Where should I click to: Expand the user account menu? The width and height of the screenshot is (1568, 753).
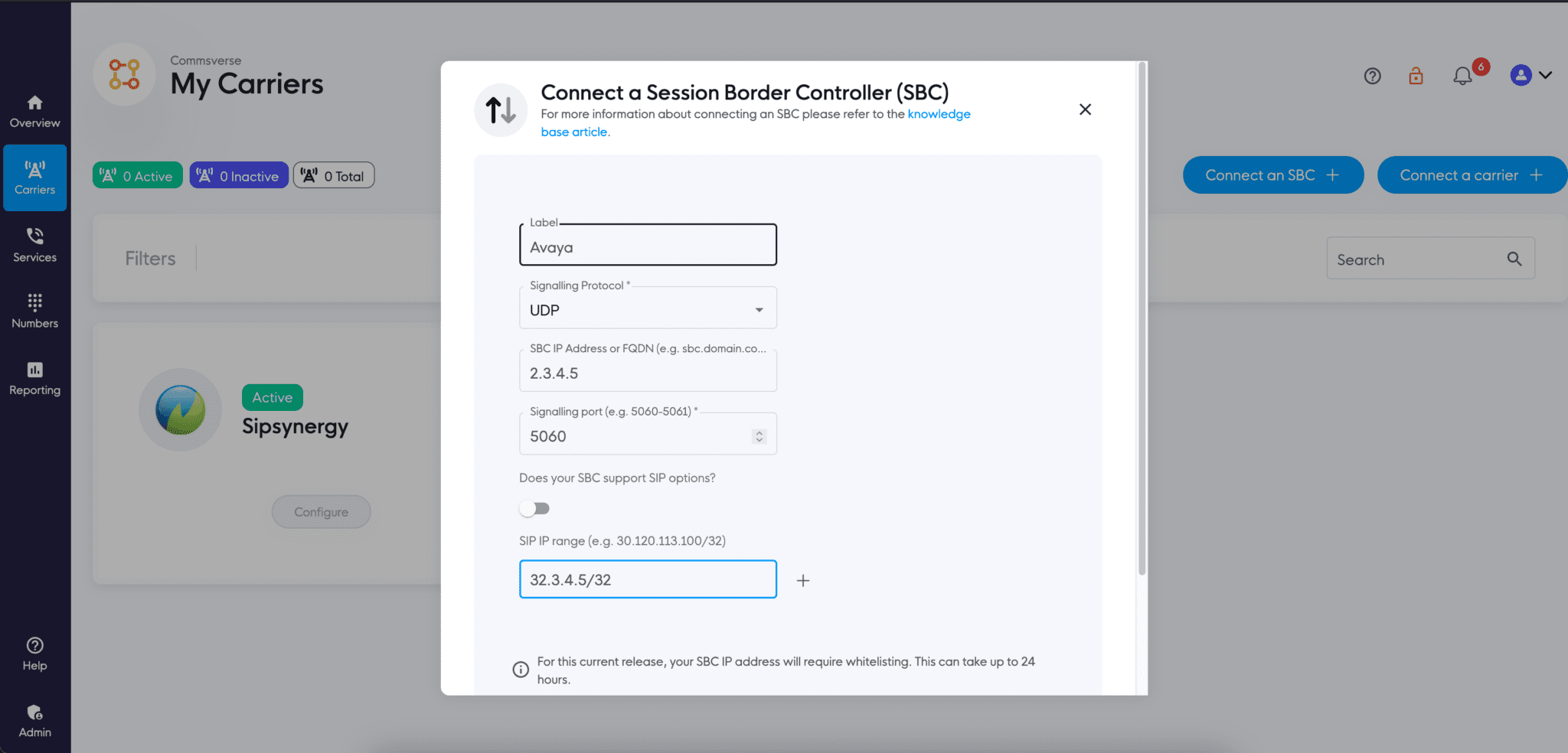coord(1531,75)
